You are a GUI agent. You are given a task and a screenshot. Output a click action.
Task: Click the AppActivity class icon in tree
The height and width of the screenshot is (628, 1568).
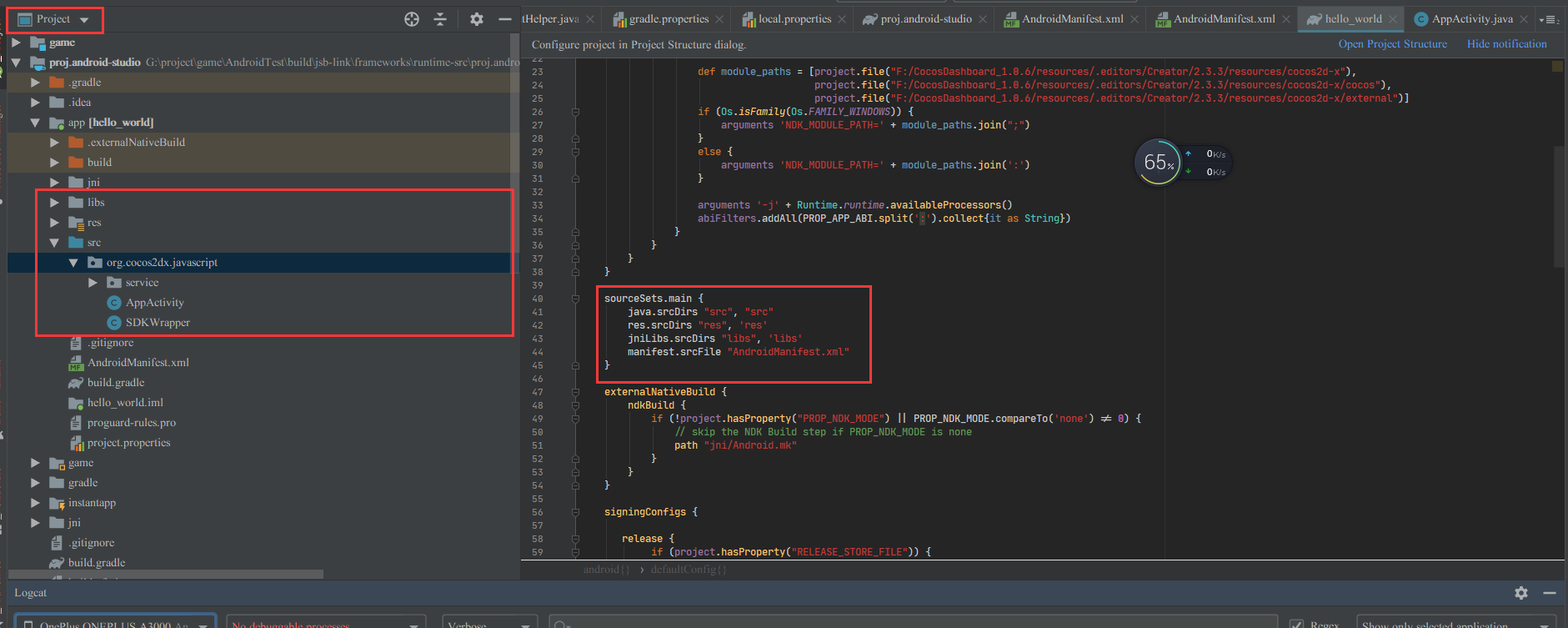(x=114, y=303)
